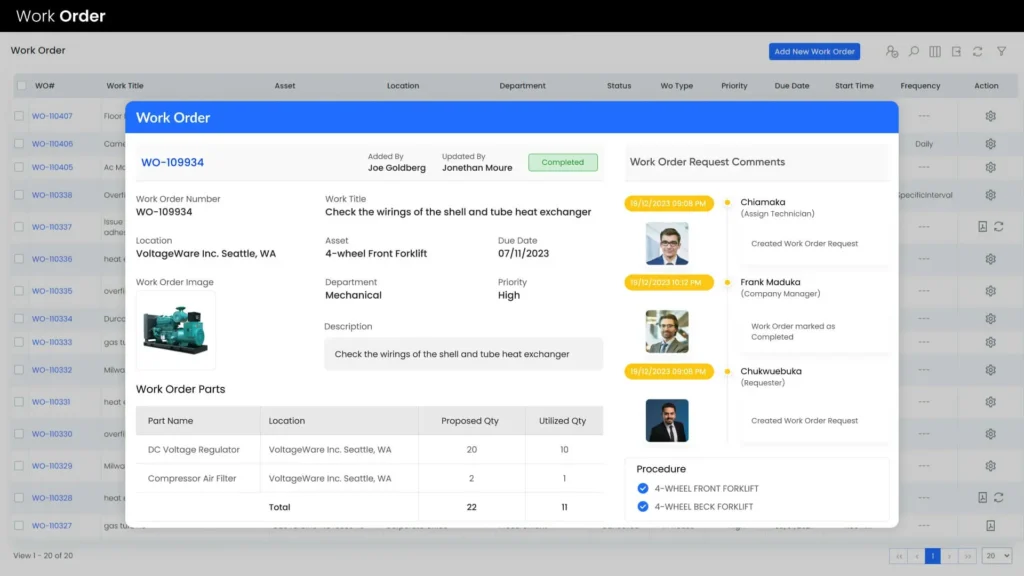1024x576 pixels.
Task: Toggle the 4-WHEEL BECK FORKLIFT procedure checkbox
Action: (x=643, y=507)
